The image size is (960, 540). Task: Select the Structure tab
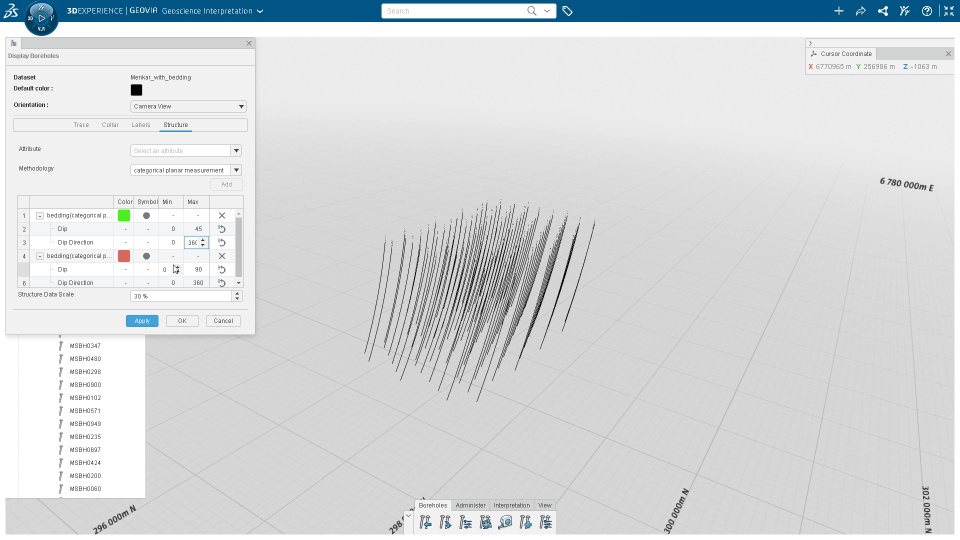176,125
